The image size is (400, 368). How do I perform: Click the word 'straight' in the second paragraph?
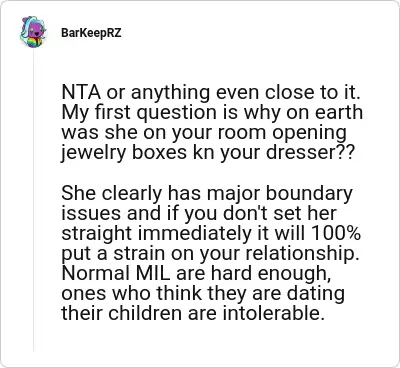97,234
